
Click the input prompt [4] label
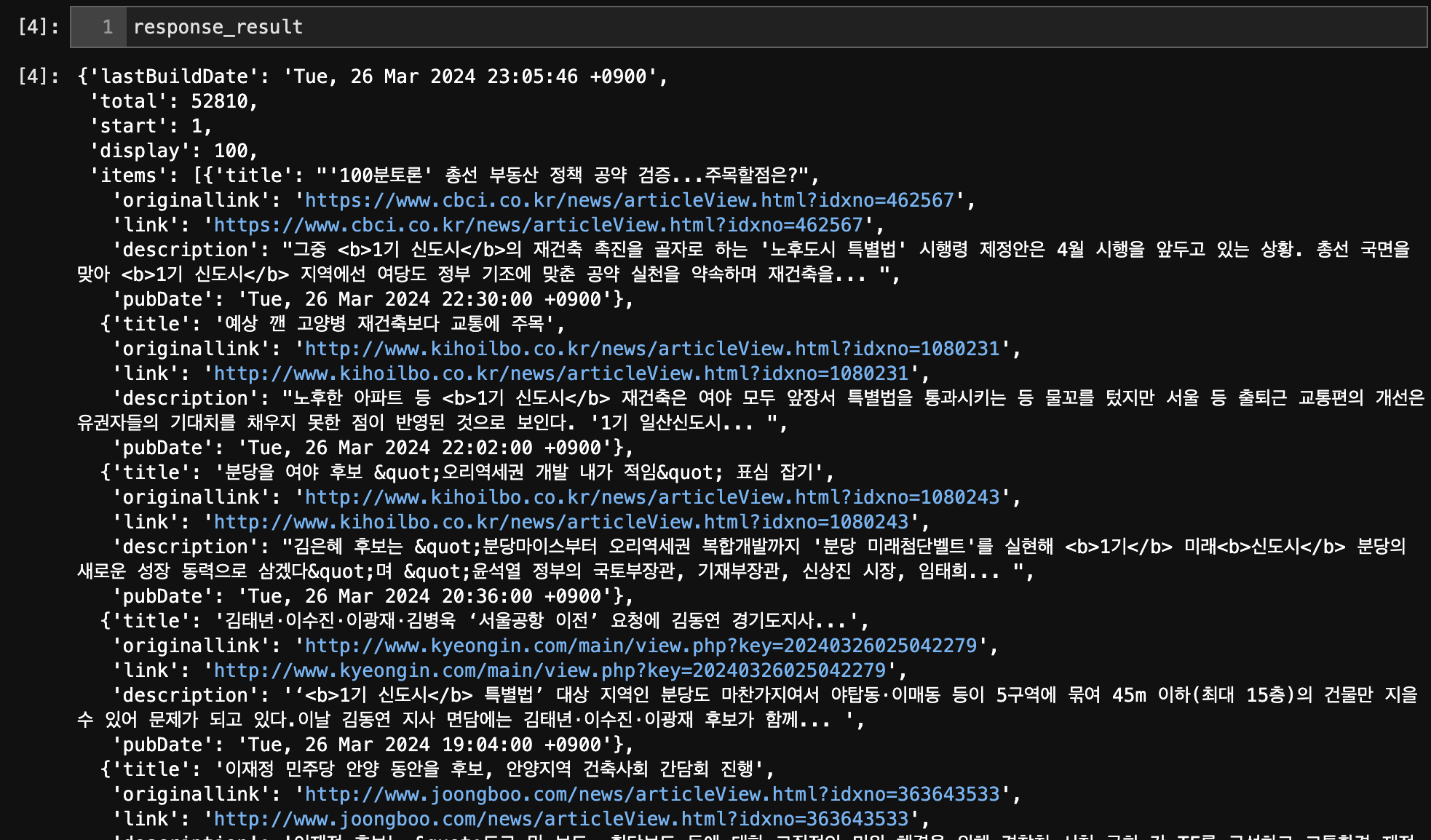click(x=38, y=27)
